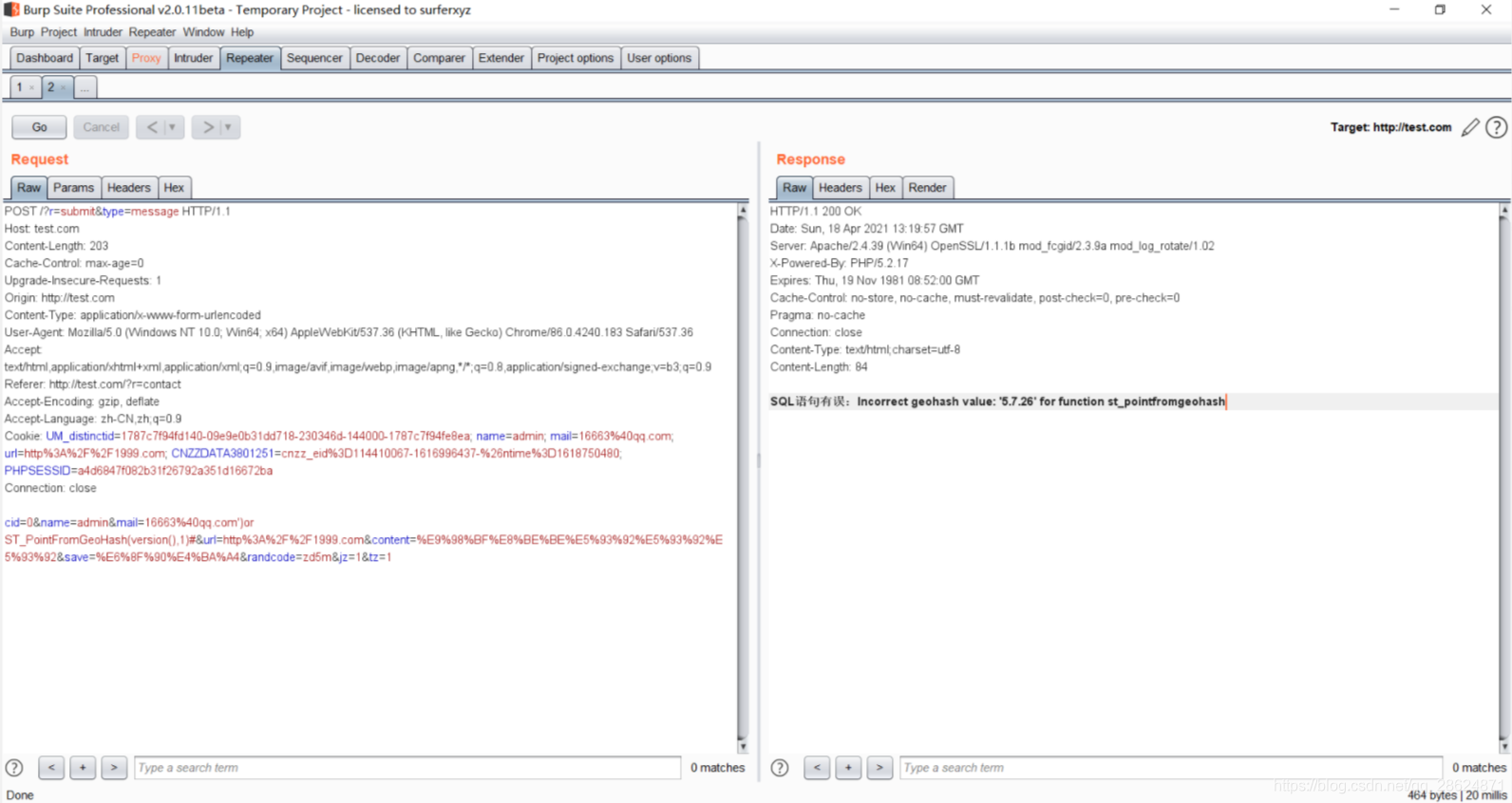The image size is (1512, 803).
Task: Show the request Raw view
Action: [29, 188]
